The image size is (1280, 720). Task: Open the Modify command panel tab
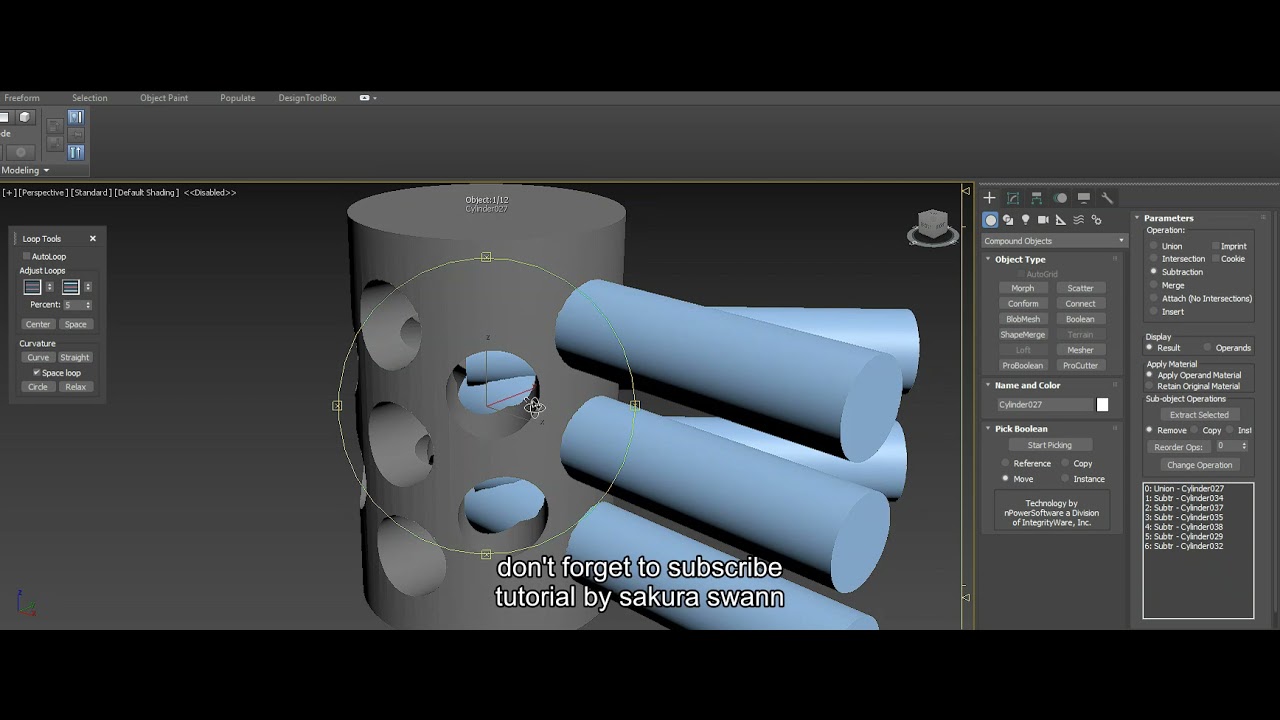[x=1013, y=198]
